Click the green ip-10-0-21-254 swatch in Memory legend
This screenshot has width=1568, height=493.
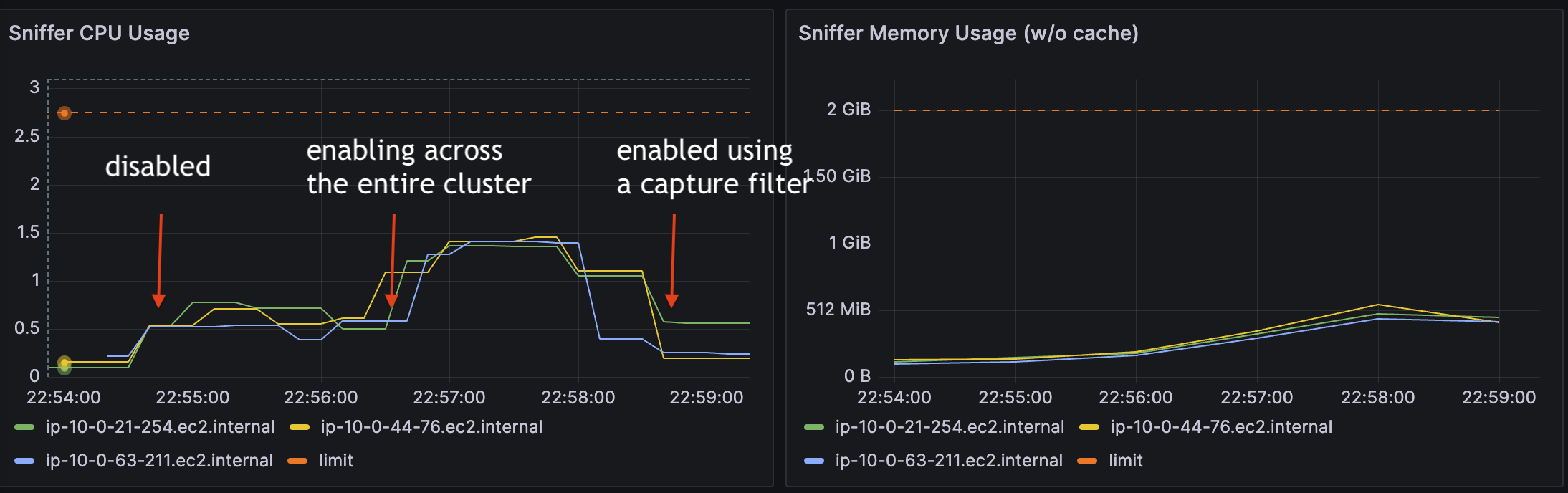coord(814,428)
